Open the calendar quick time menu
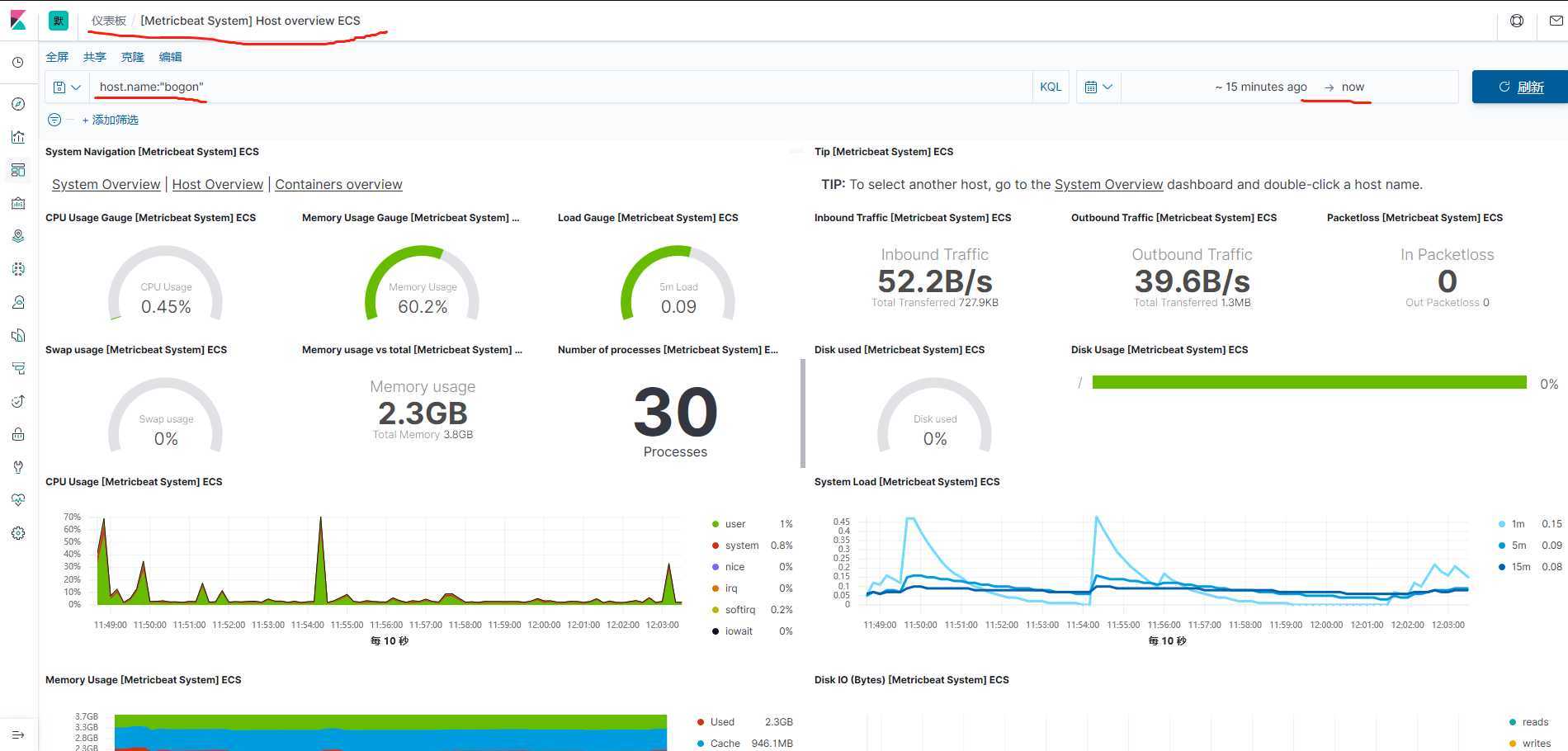Screen dimensions: 1568x751 (x=1098, y=87)
